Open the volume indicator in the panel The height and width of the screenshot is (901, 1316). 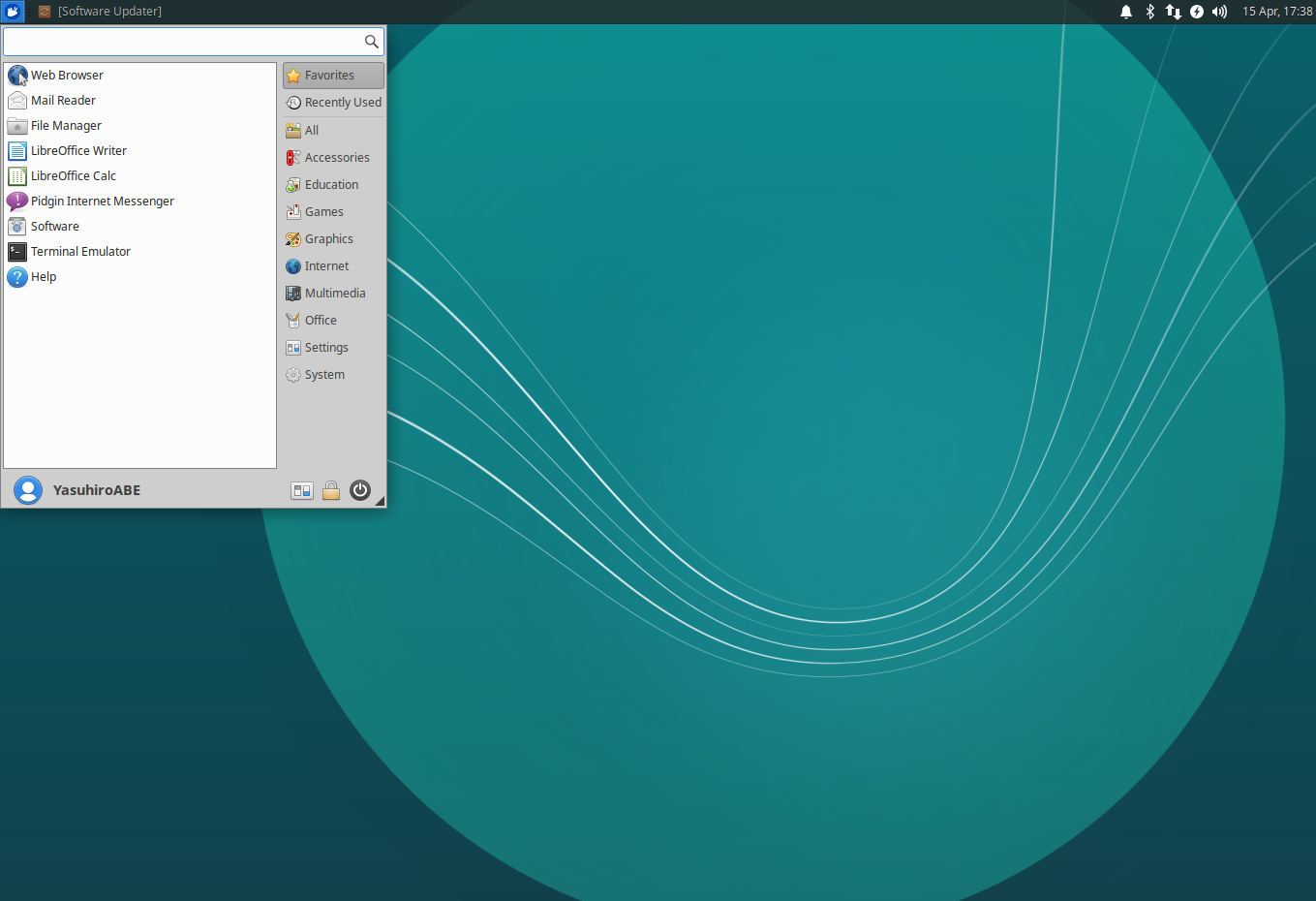1220,12
